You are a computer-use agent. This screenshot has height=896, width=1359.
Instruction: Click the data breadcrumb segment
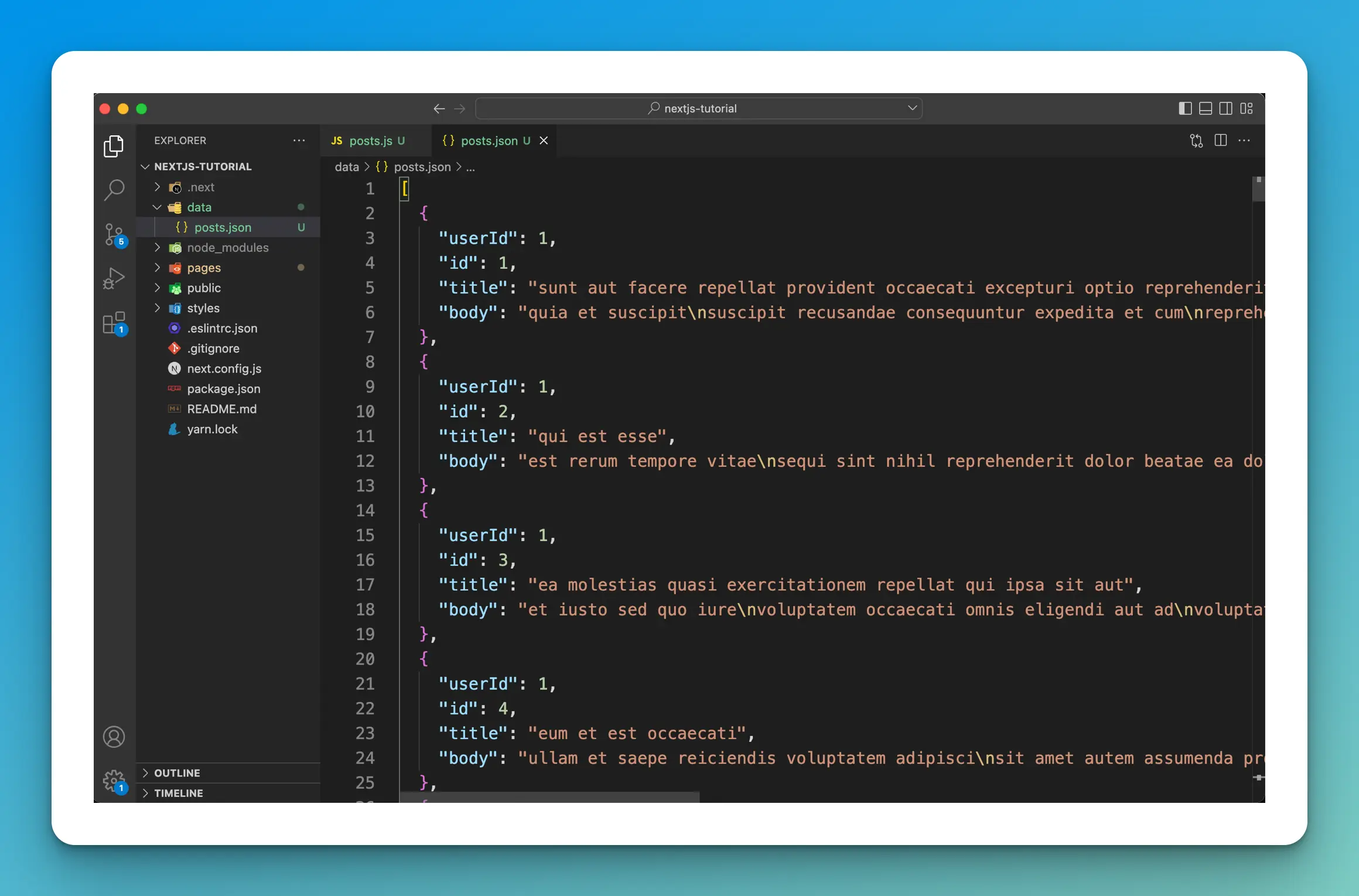(x=347, y=167)
